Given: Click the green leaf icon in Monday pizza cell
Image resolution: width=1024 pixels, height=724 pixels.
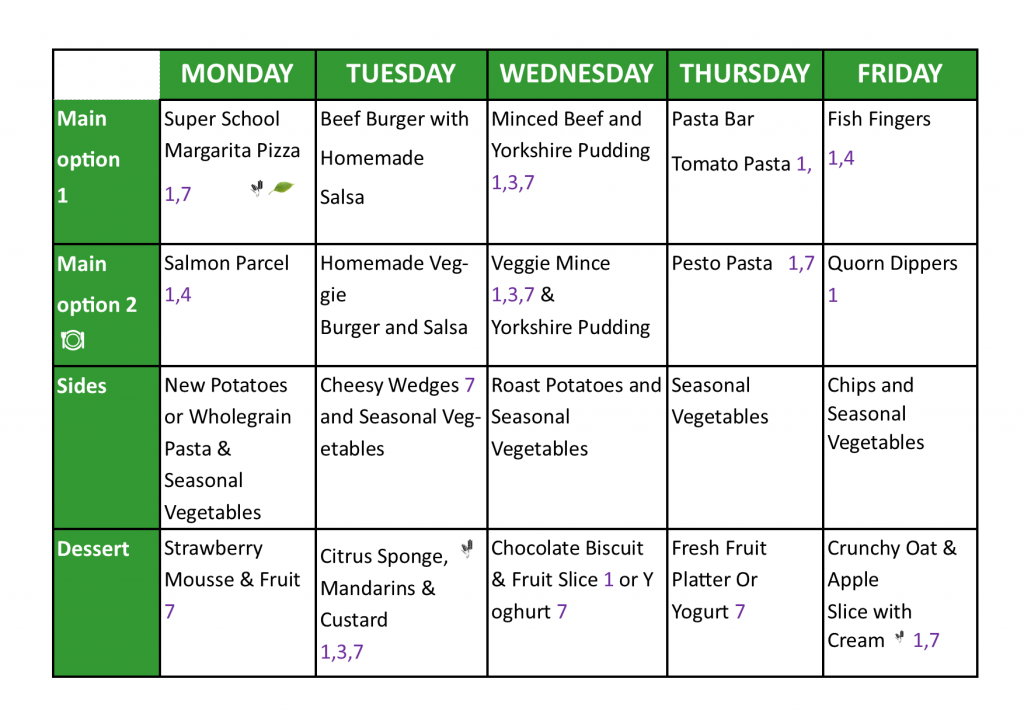Looking at the screenshot, I should click(281, 188).
